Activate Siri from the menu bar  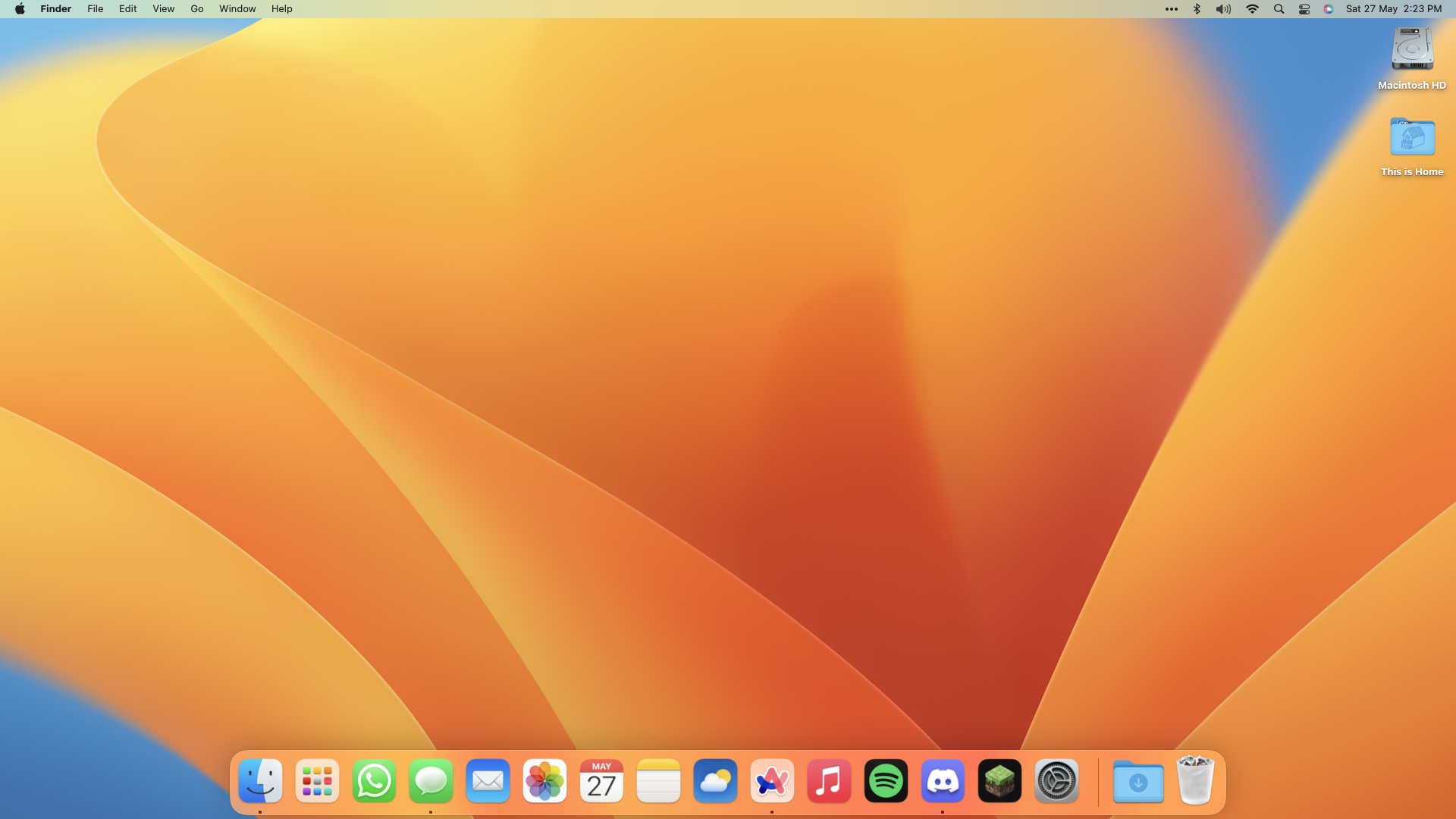(1329, 9)
